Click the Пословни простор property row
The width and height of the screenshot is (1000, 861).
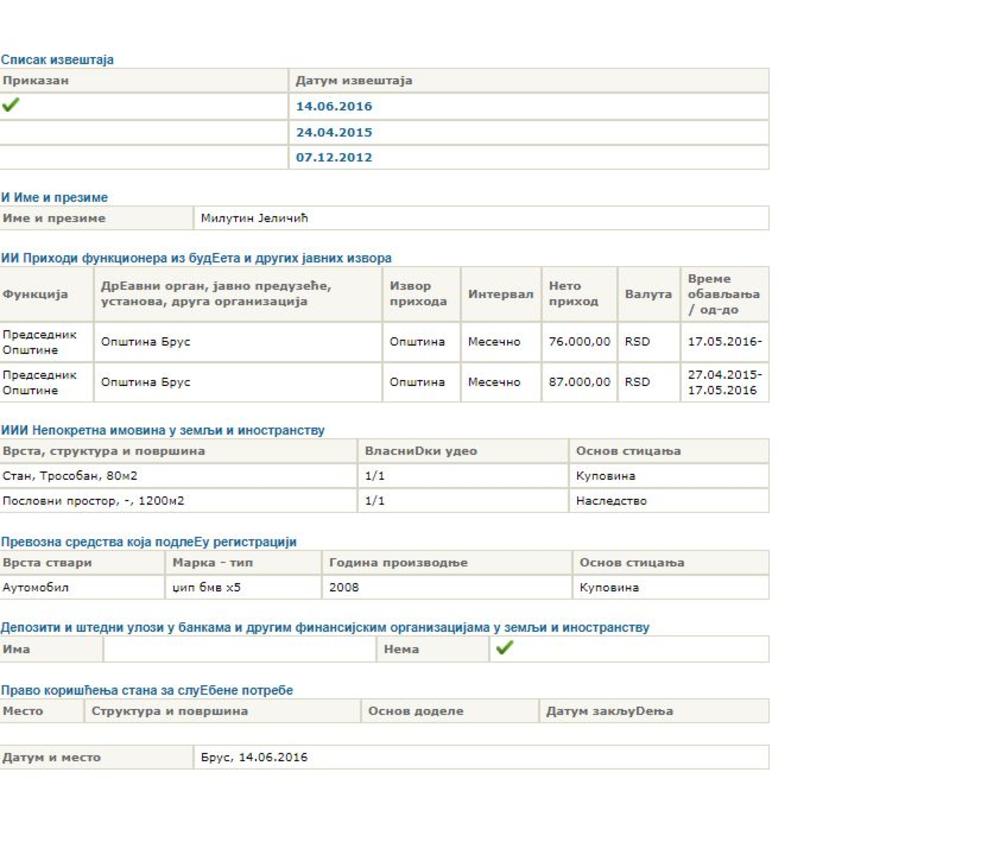coord(93,501)
